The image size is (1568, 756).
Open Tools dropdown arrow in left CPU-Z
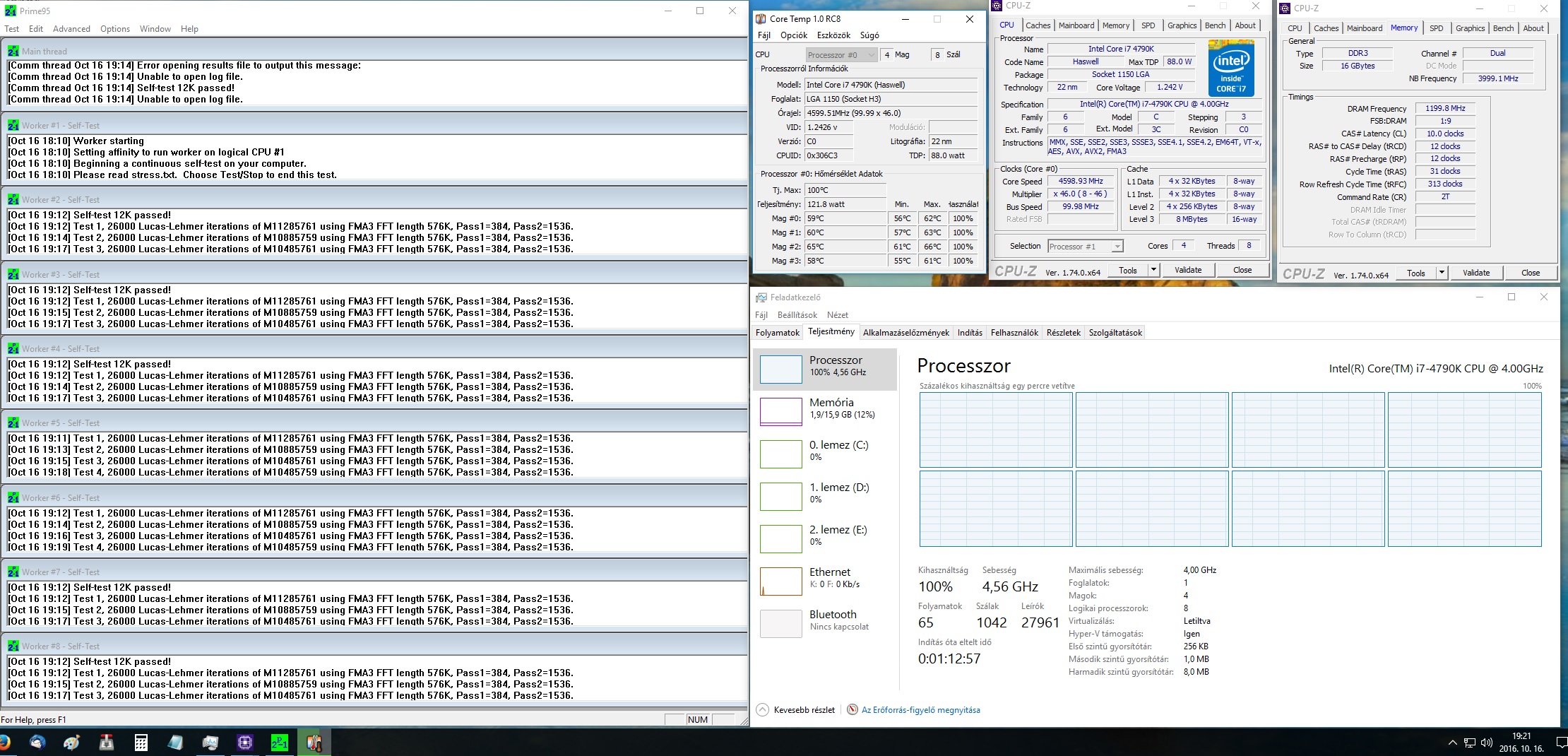click(x=1153, y=270)
